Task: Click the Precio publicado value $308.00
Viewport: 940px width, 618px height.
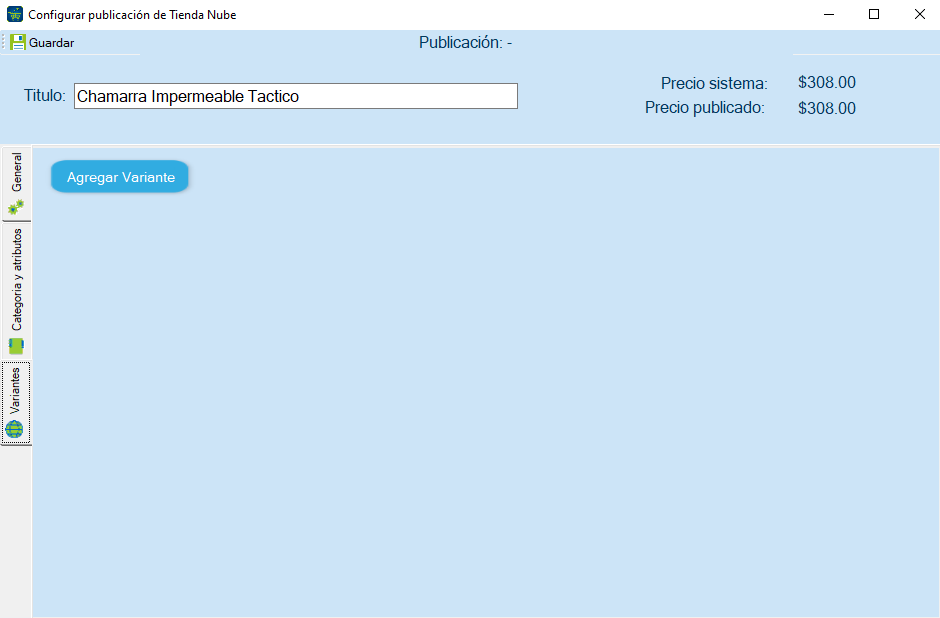Action: pyautogui.click(x=827, y=108)
